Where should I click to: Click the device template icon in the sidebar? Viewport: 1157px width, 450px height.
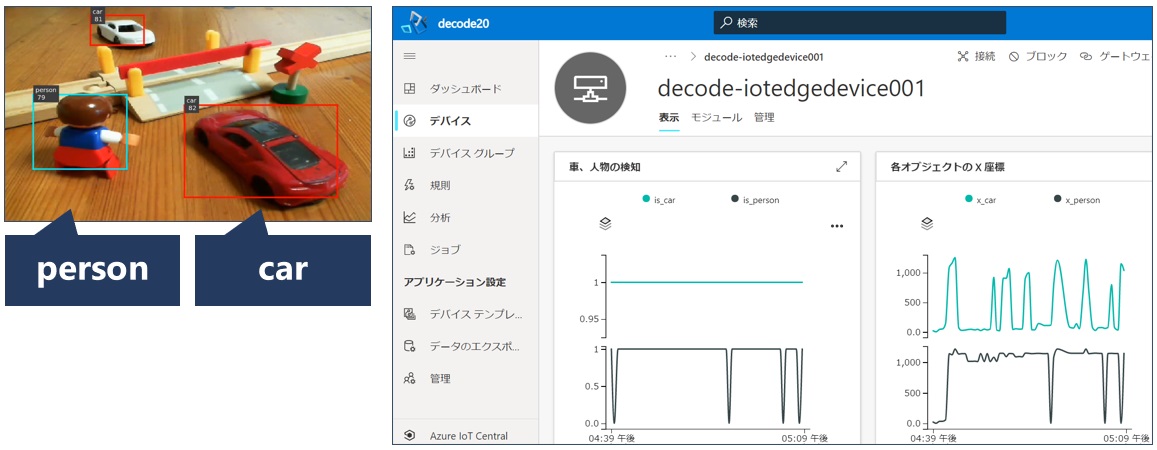[410, 314]
